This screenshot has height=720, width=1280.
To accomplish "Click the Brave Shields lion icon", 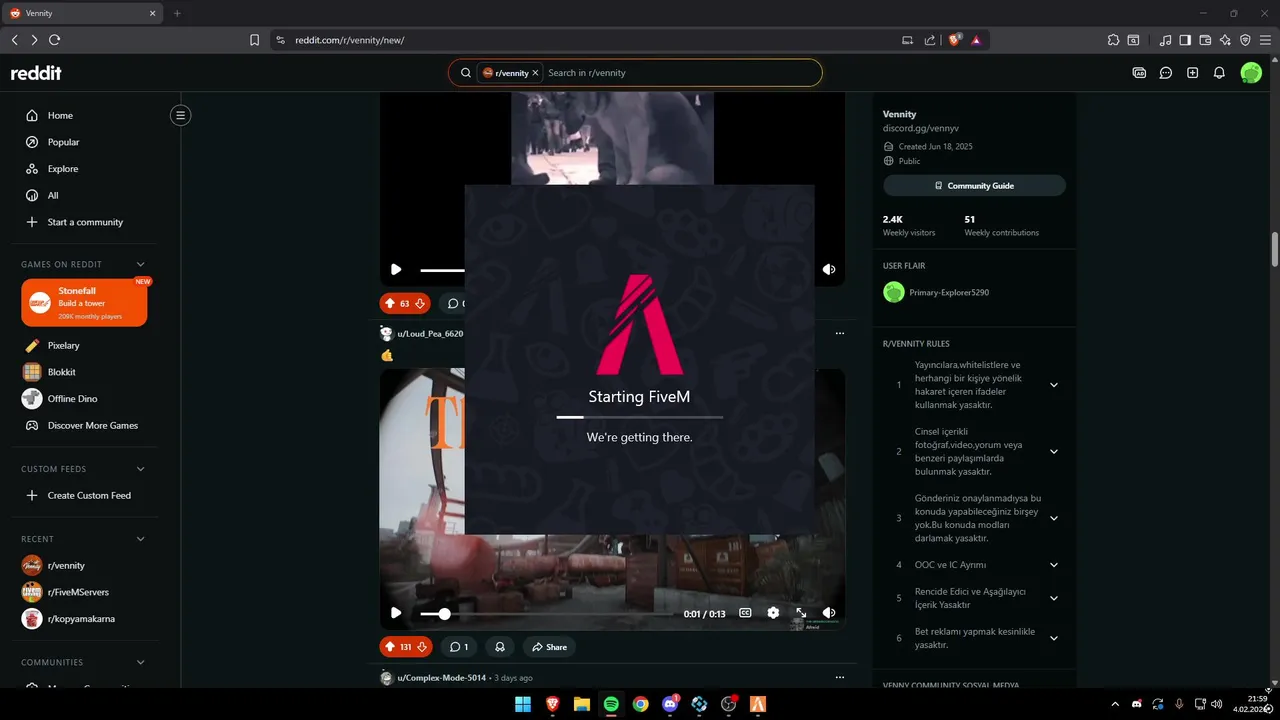I will click(x=955, y=40).
